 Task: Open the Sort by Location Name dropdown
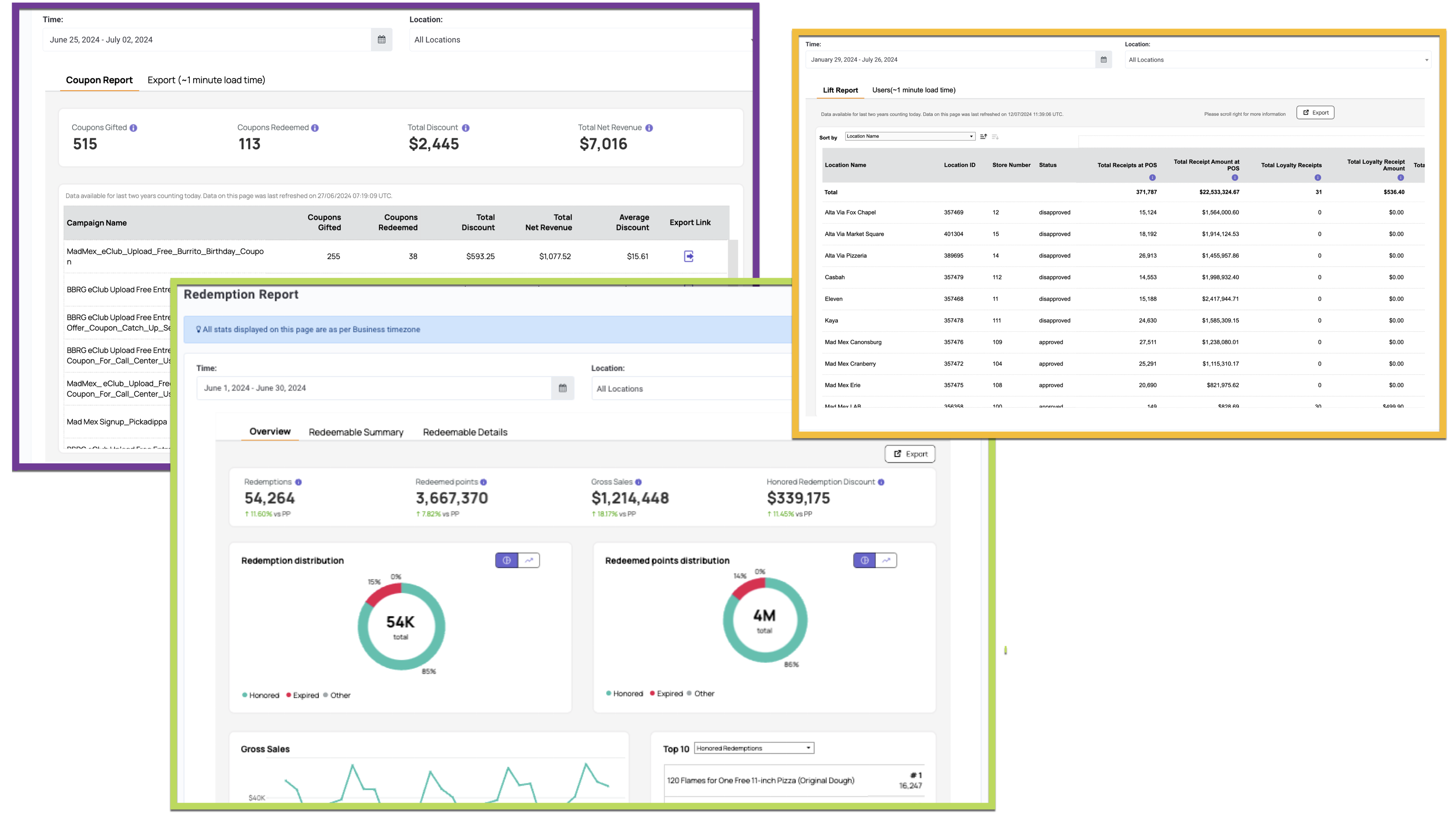[x=910, y=136]
